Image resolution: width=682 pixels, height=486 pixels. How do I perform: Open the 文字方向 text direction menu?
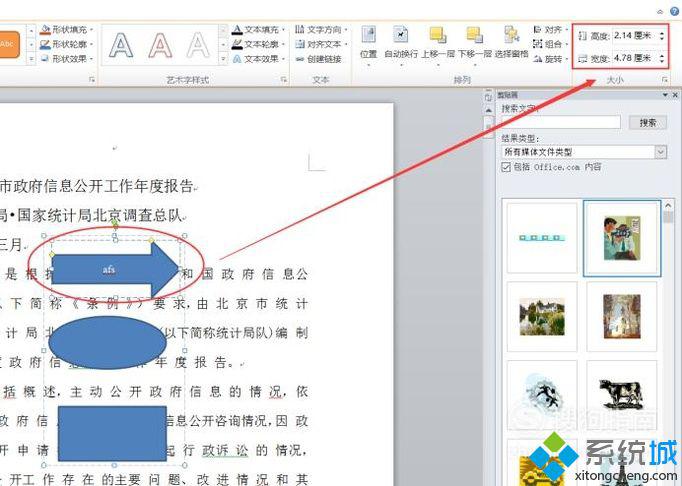(x=321, y=30)
